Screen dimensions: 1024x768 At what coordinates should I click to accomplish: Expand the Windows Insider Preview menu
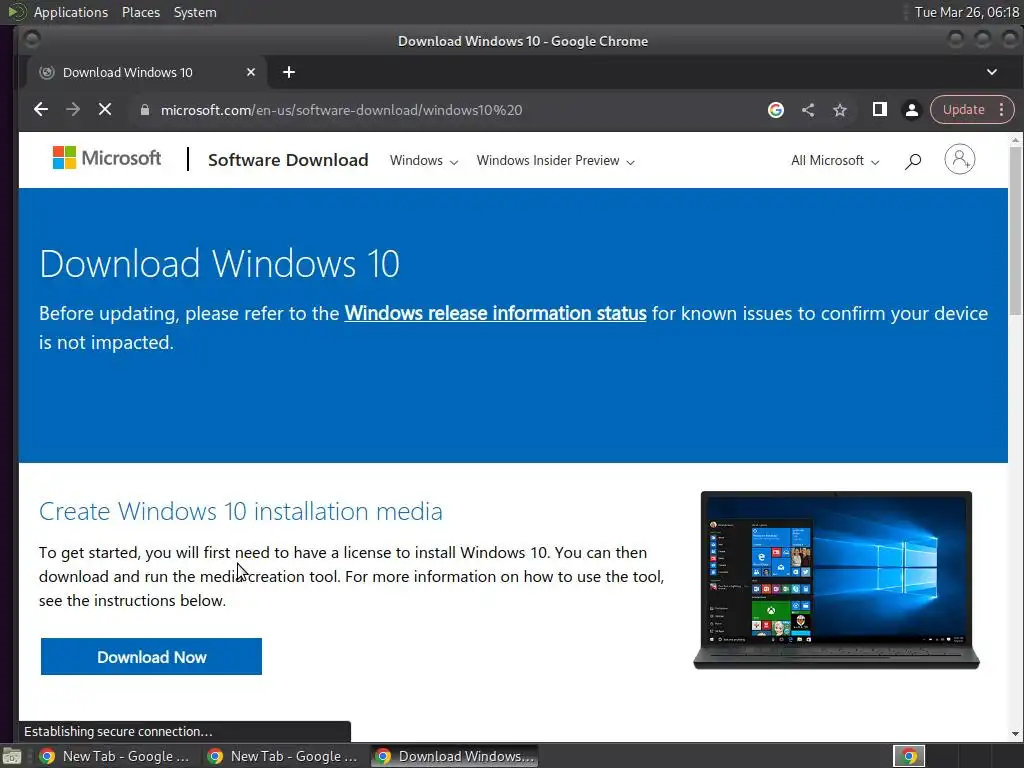555,161
